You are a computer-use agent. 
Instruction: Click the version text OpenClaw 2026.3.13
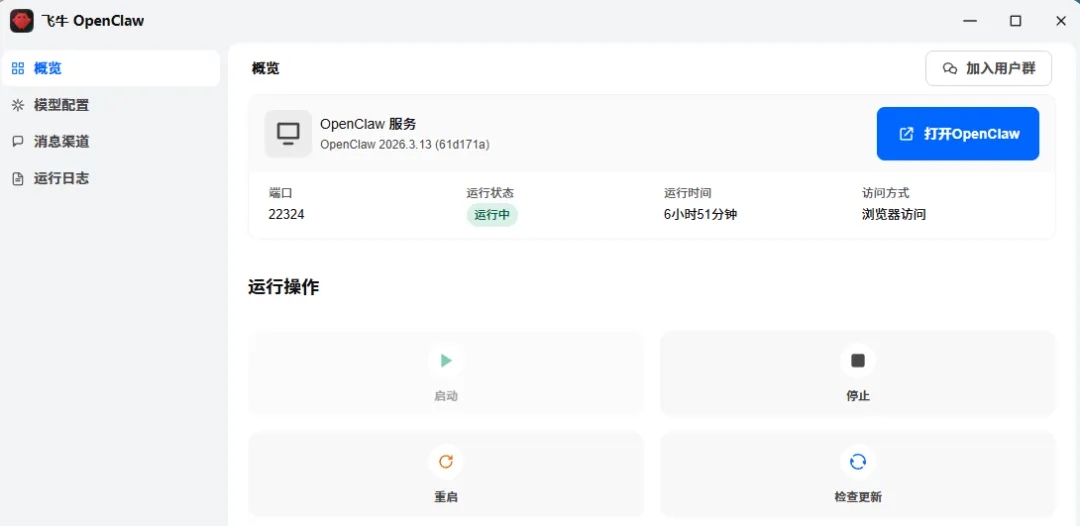(x=405, y=145)
